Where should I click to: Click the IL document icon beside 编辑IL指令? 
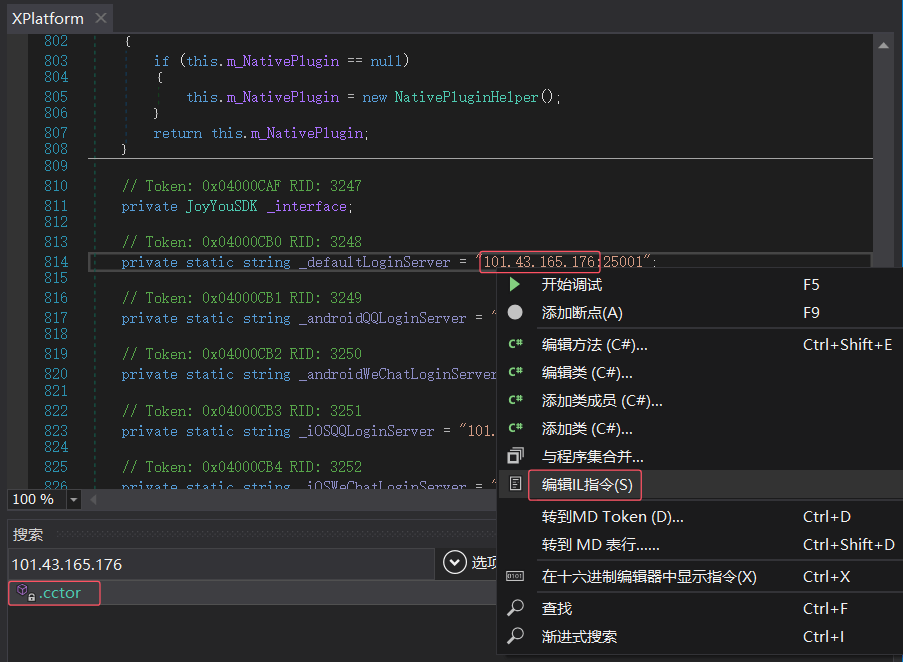point(516,485)
